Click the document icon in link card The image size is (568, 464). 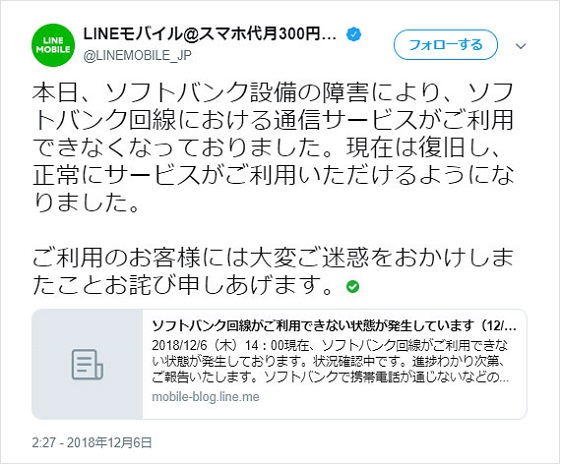pos(87,364)
